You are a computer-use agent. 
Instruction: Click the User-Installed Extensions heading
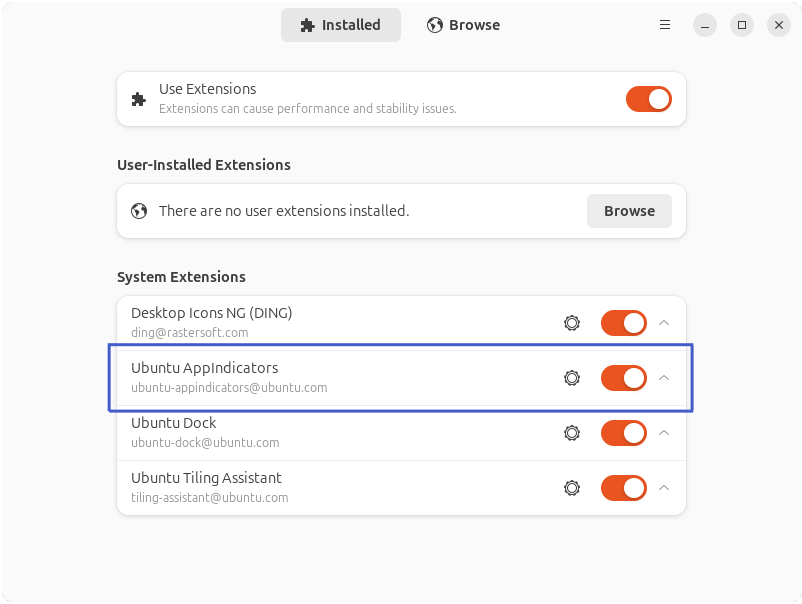click(x=204, y=165)
